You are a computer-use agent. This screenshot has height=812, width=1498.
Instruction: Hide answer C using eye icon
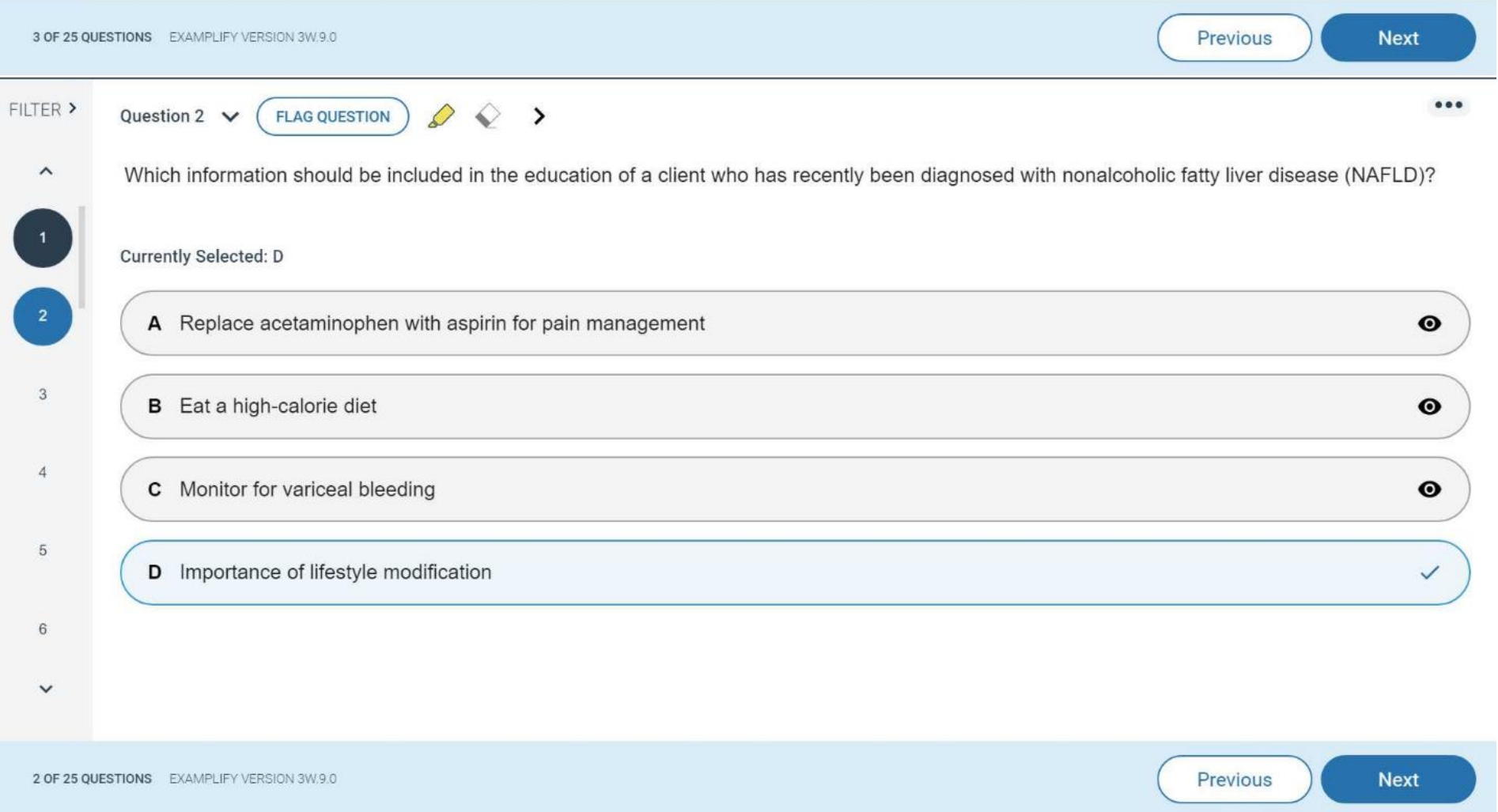(x=1428, y=489)
